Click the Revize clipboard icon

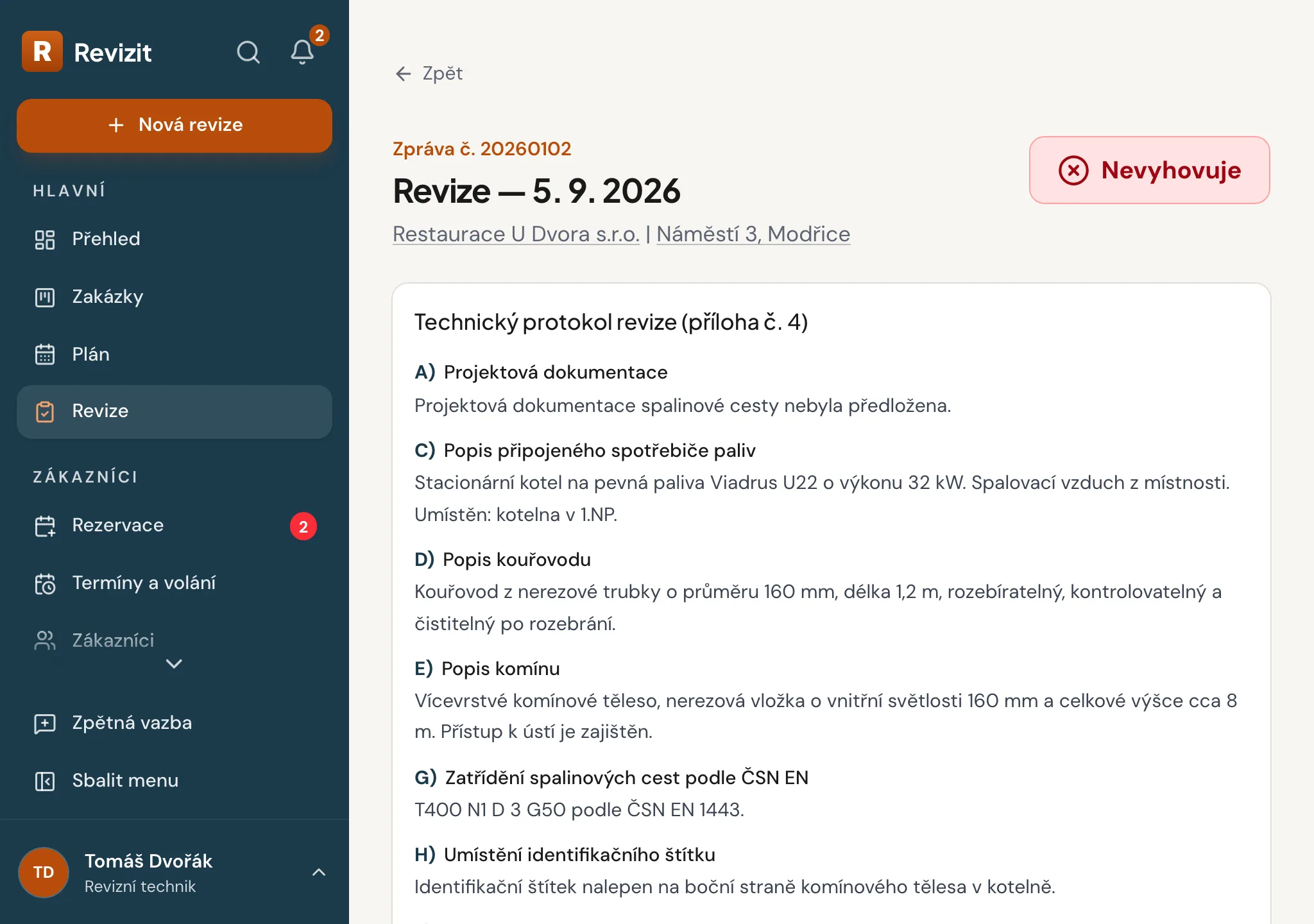tap(45, 411)
